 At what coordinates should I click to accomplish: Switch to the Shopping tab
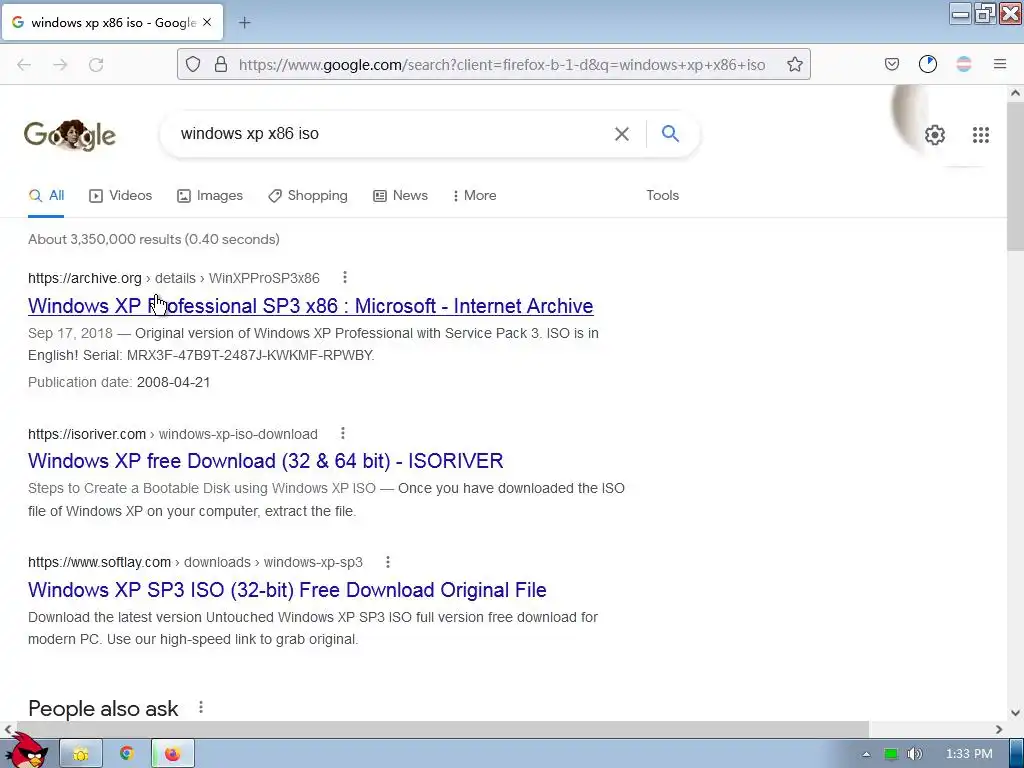point(308,195)
